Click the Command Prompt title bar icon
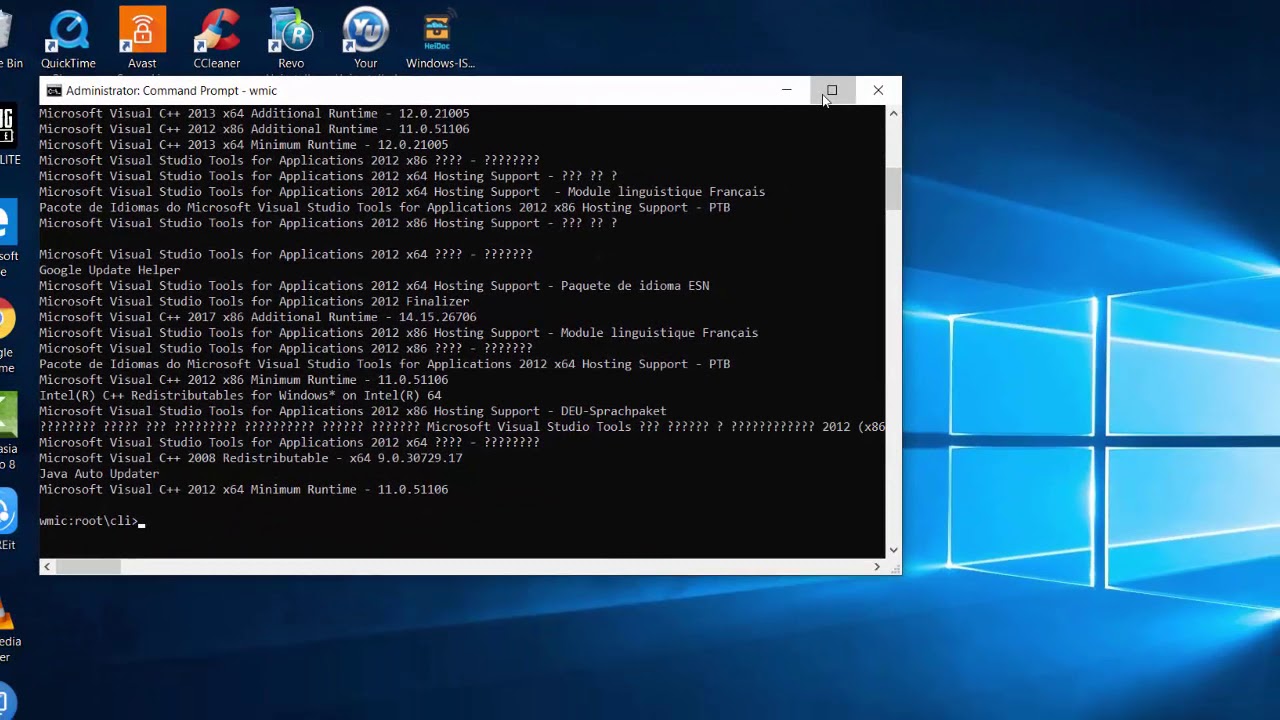Viewport: 1280px width, 720px height. [x=54, y=91]
